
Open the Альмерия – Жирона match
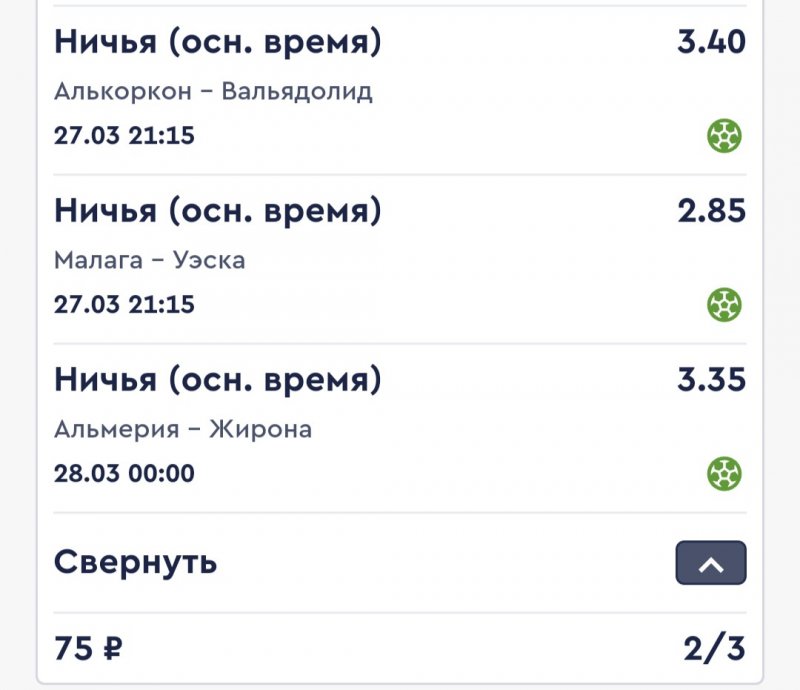coord(183,430)
